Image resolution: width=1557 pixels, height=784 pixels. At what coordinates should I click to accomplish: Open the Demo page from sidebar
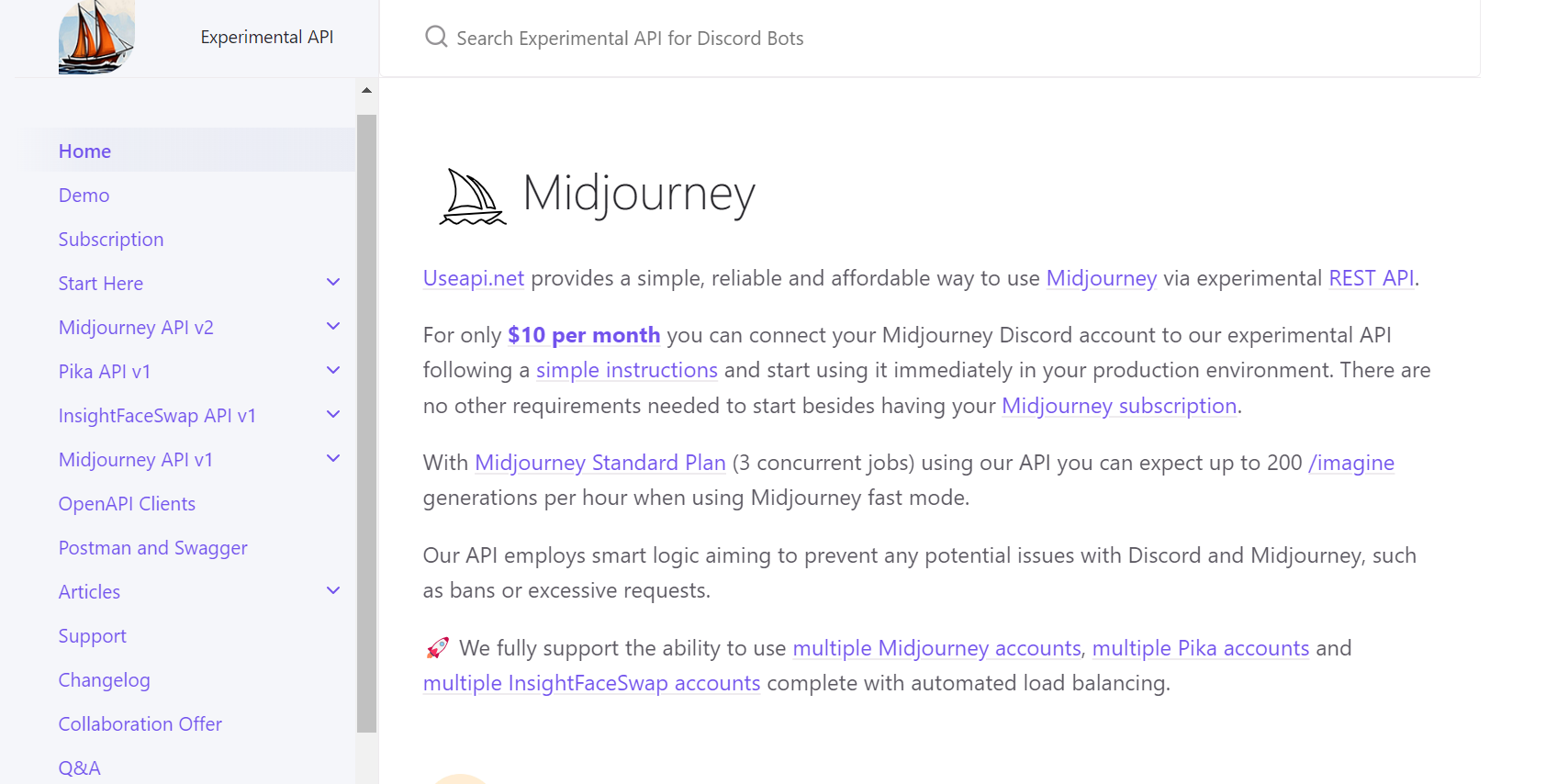point(84,195)
